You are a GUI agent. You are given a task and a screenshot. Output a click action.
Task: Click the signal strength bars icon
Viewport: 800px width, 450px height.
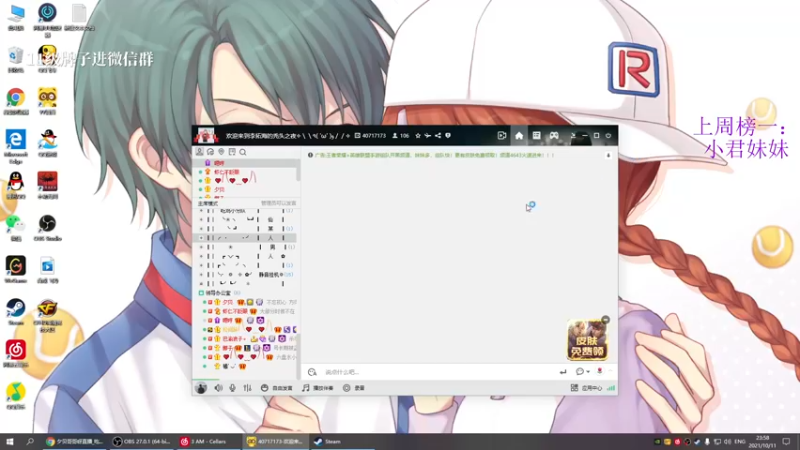(x=611, y=388)
